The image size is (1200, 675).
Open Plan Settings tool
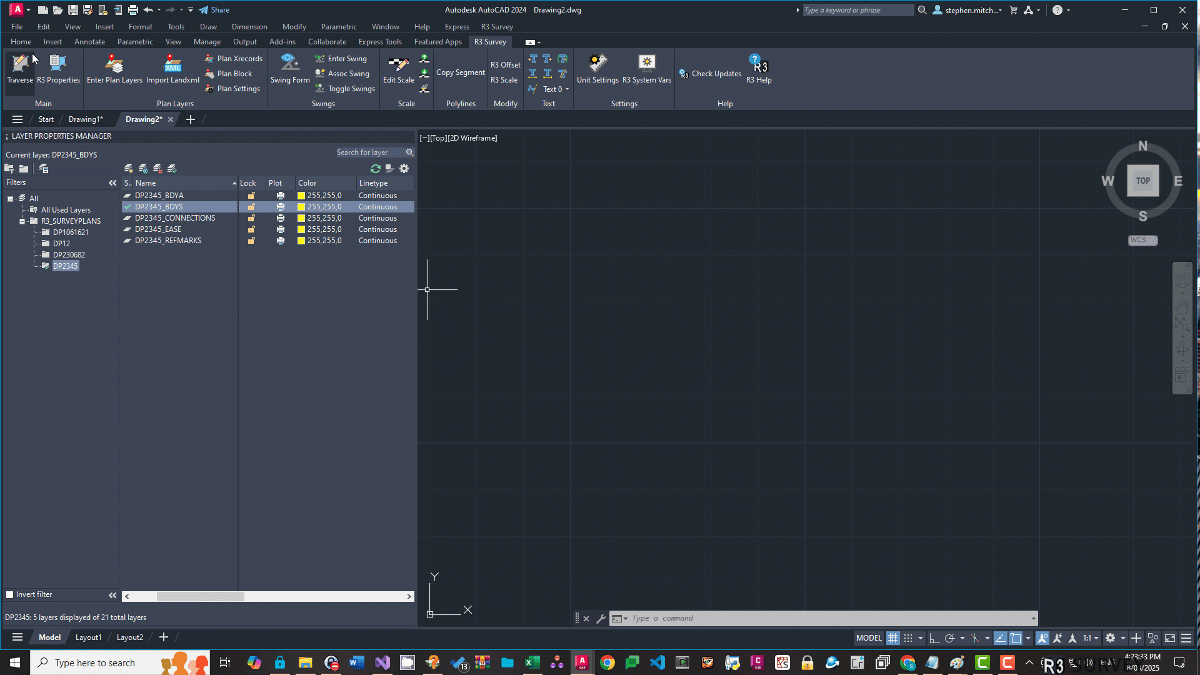point(232,89)
